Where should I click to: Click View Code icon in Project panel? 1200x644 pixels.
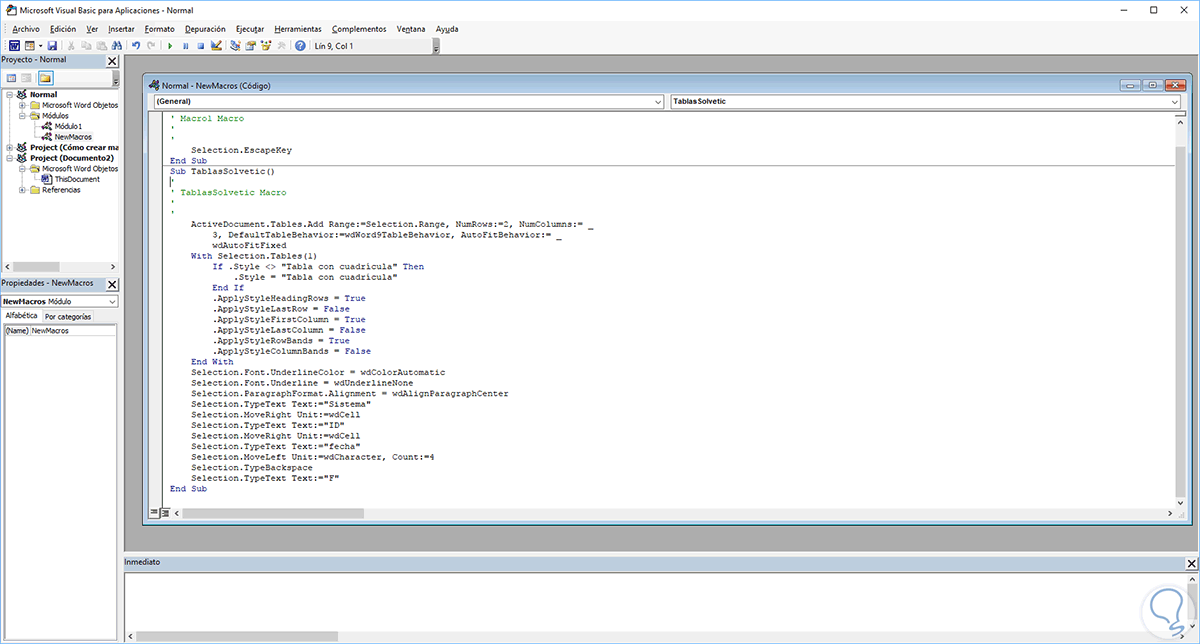pyautogui.click(x=11, y=77)
